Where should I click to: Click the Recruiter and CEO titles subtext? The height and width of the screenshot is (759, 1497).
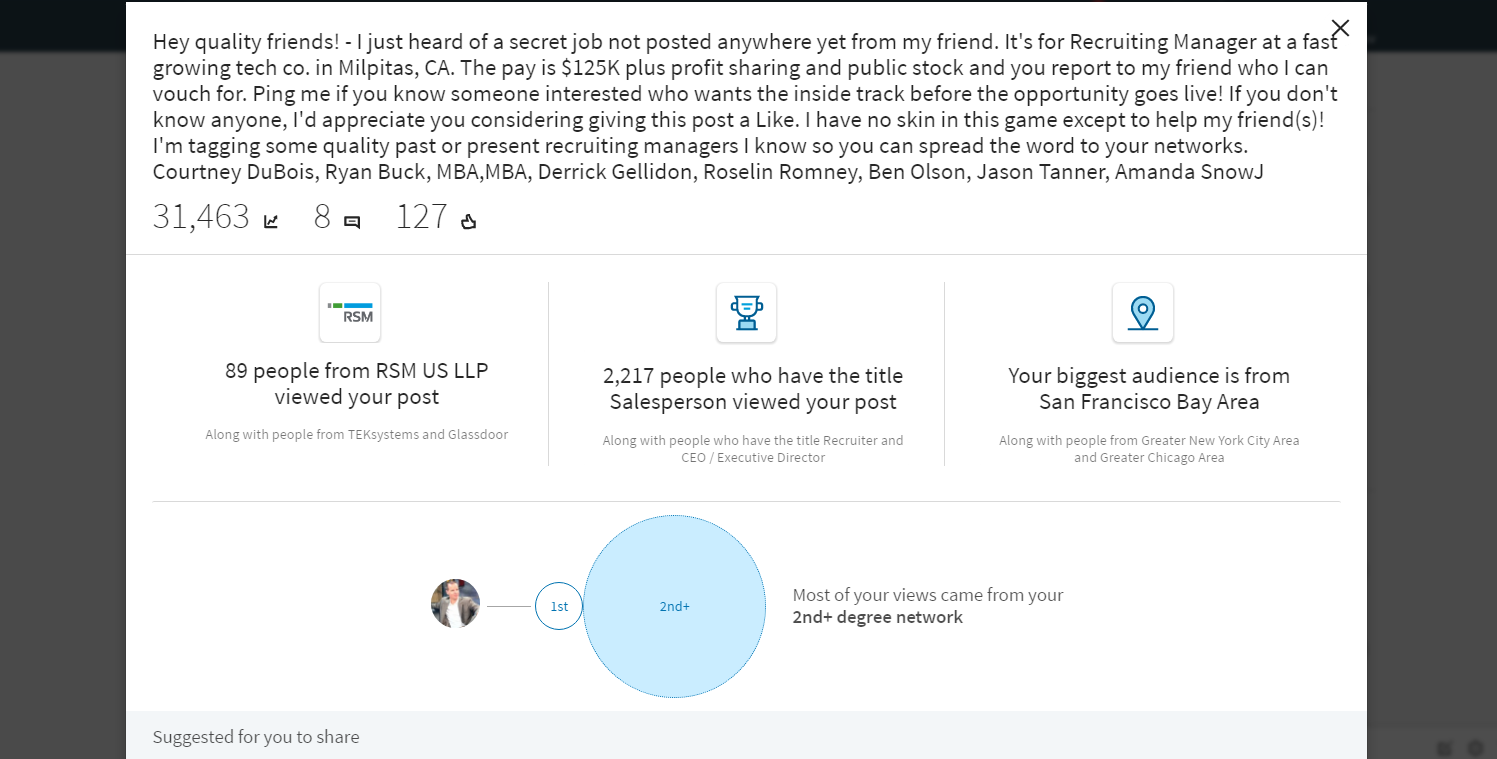coord(753,449)
